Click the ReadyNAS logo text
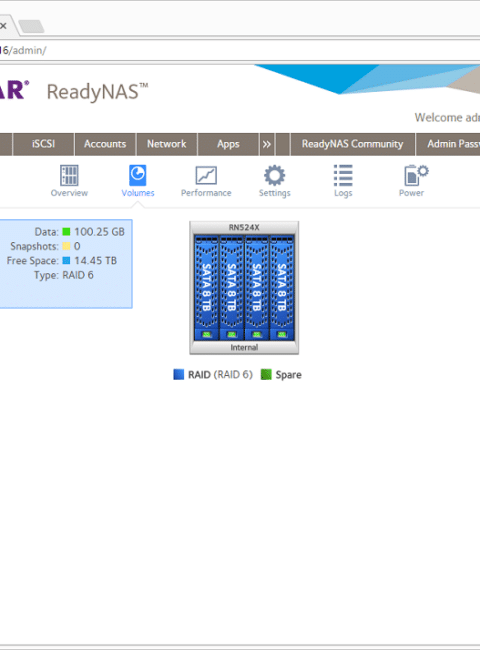The width and height of the screenshot is (480, 650). pyautogui.click(x=97, y=92)
